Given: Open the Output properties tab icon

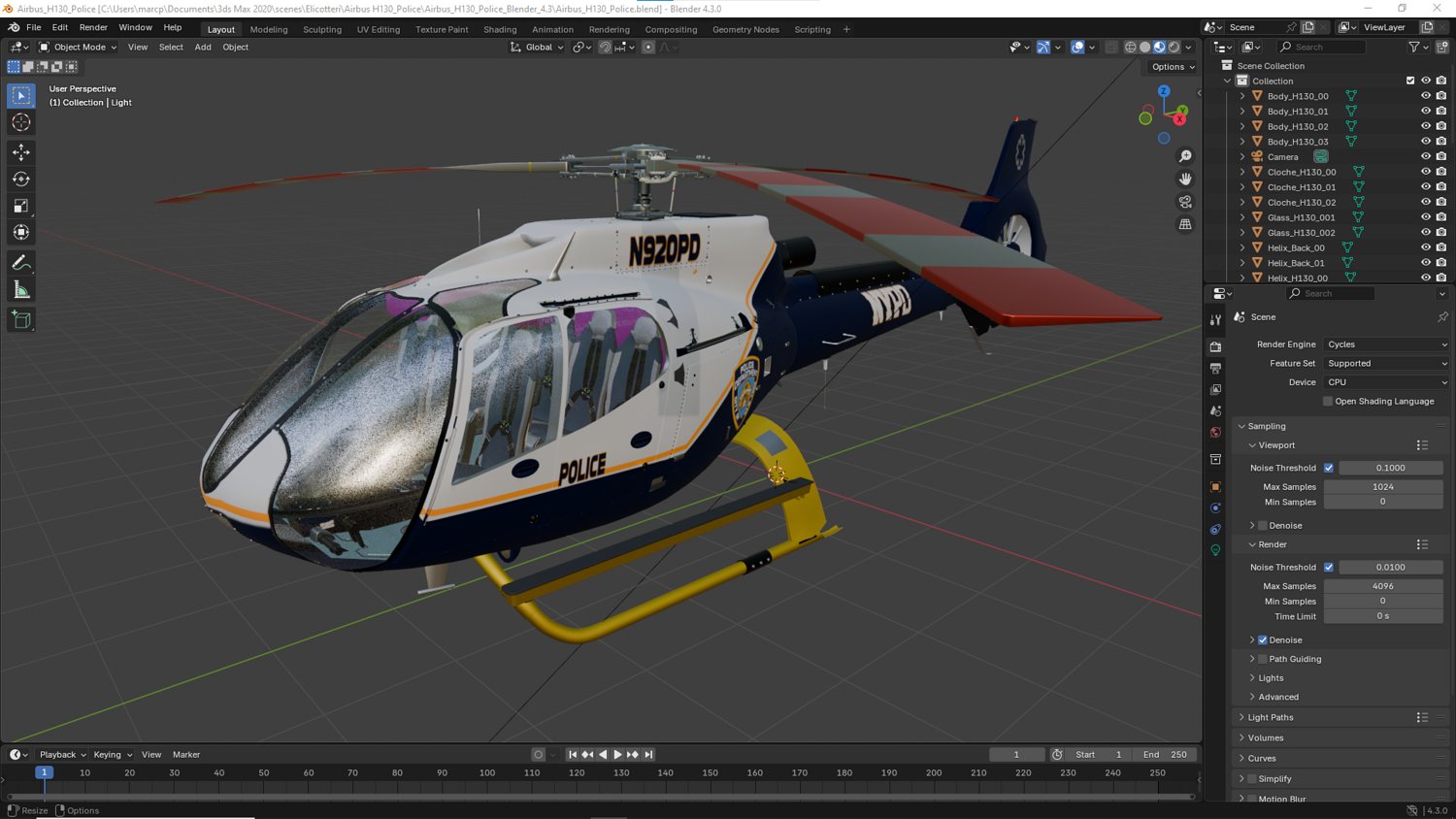Looking at the screenshot, I should [x=1215, y=369].
